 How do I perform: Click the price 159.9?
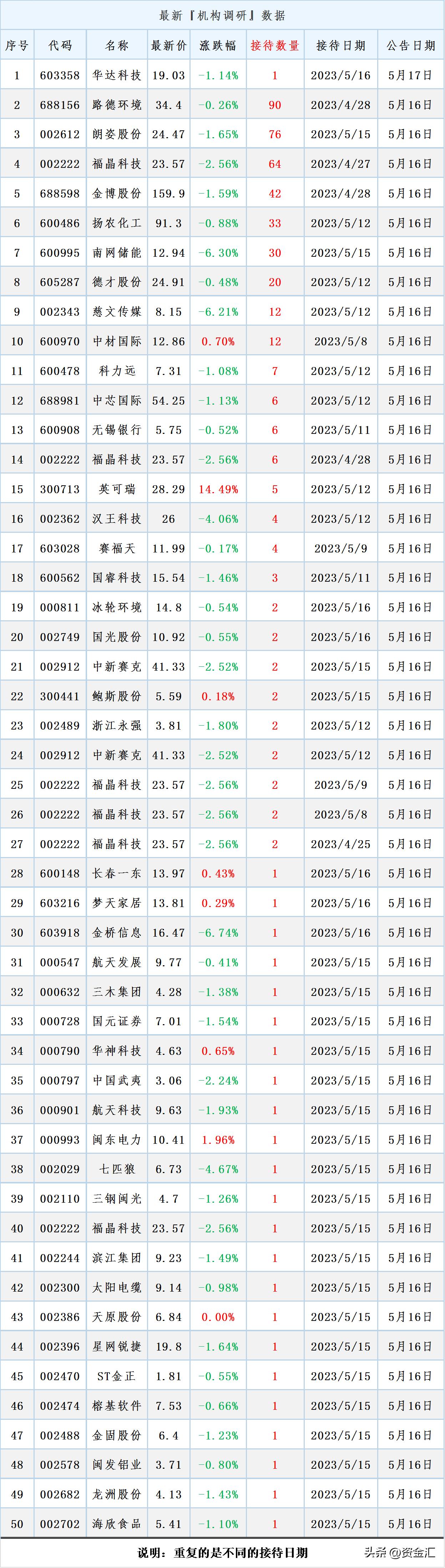(x=168, y=194)
